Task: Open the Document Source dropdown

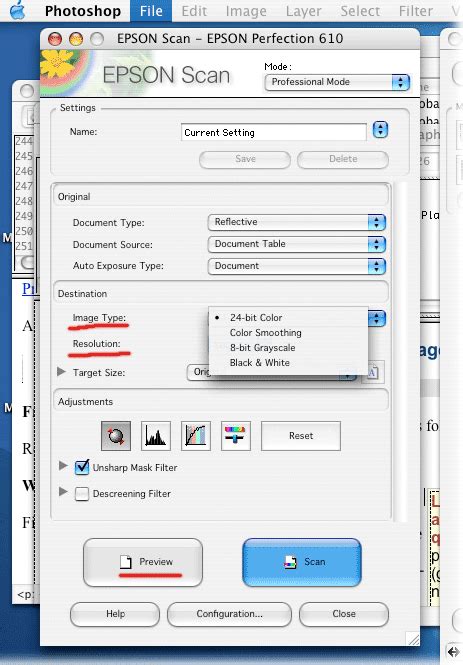Action: click(x=296, y=244)
